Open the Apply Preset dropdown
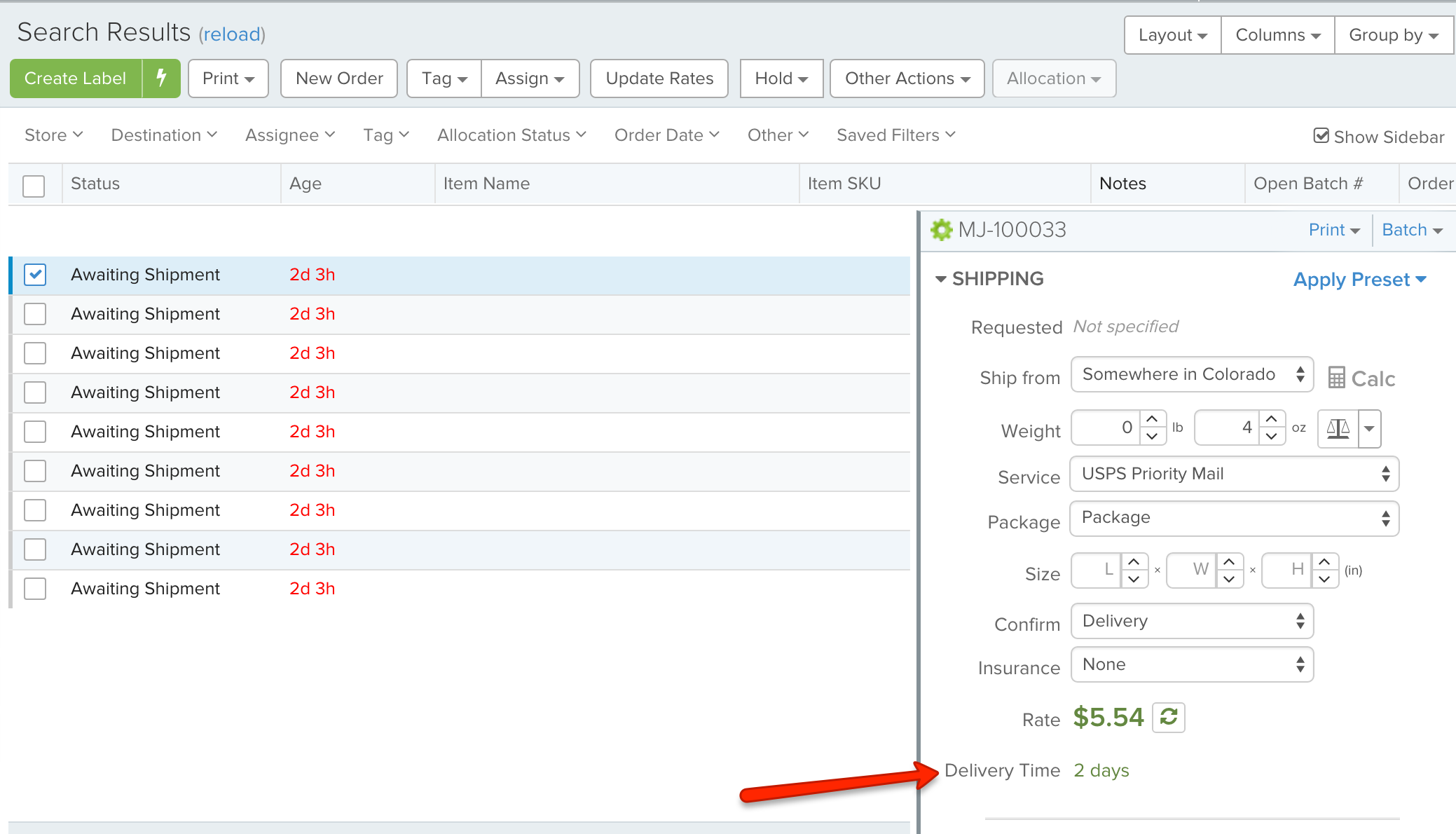1456x834 pixels. click(x=1359, y=280)
